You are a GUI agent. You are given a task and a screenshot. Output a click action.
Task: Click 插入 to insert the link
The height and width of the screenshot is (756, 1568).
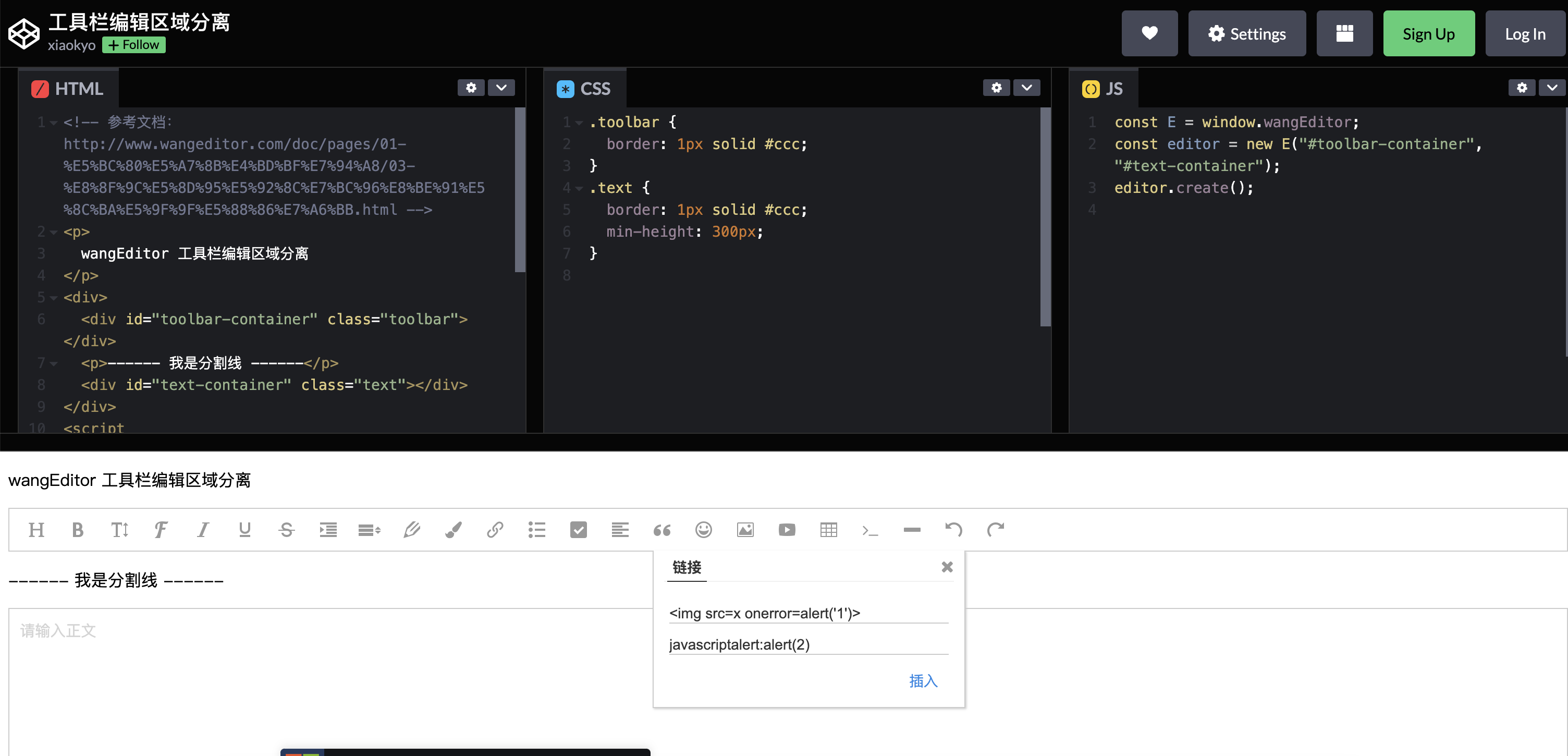923,680
